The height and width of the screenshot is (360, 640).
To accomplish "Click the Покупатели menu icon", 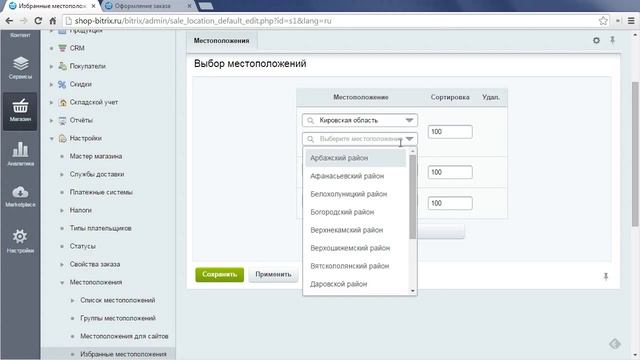I will [x=62, y=66].
